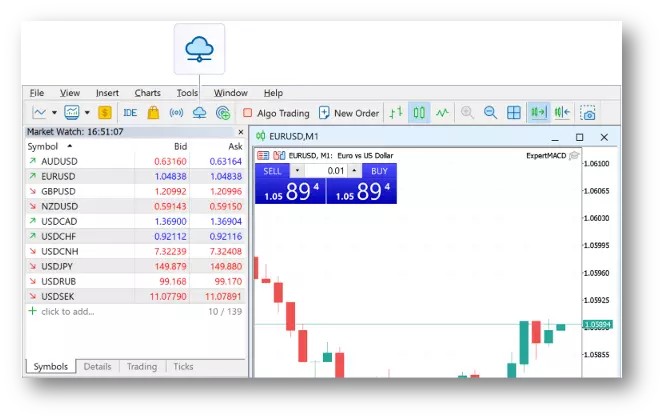
Task: Switch chart to candlesticks mode
Action: (x=419, y=113)
